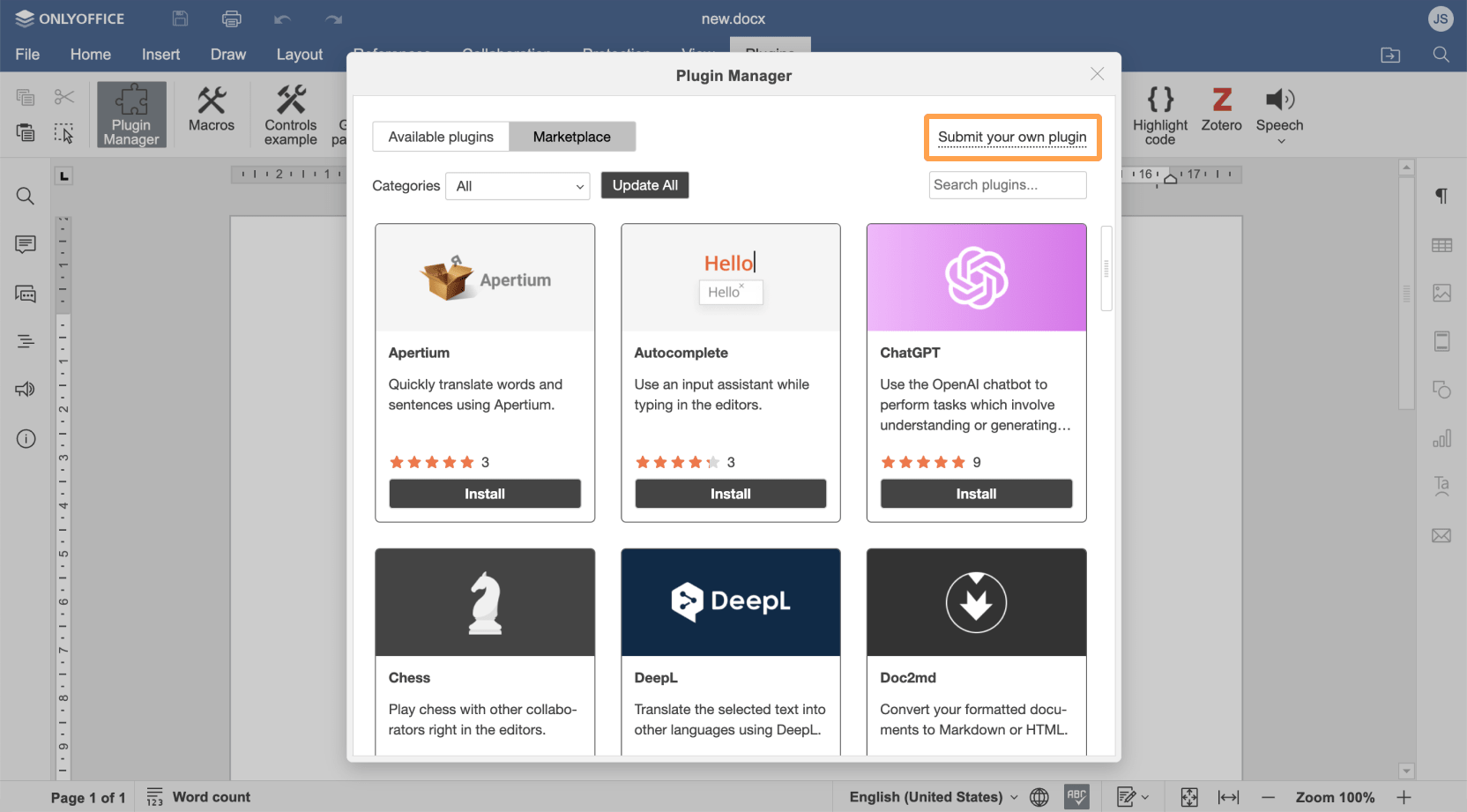
Task: Open the Comments sidebar panel
Action: point(26,244)
